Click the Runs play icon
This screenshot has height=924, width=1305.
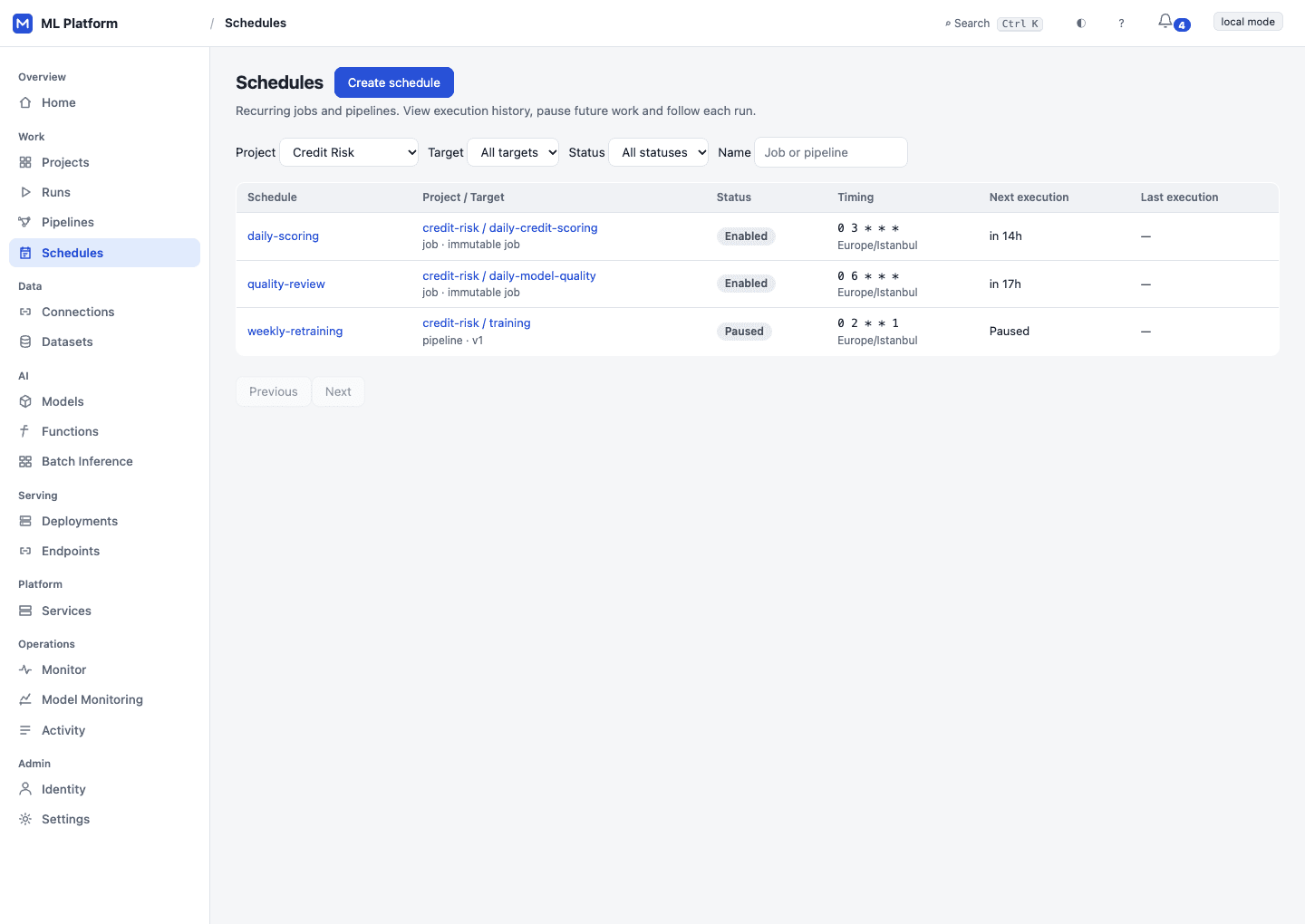click(25, 192)
